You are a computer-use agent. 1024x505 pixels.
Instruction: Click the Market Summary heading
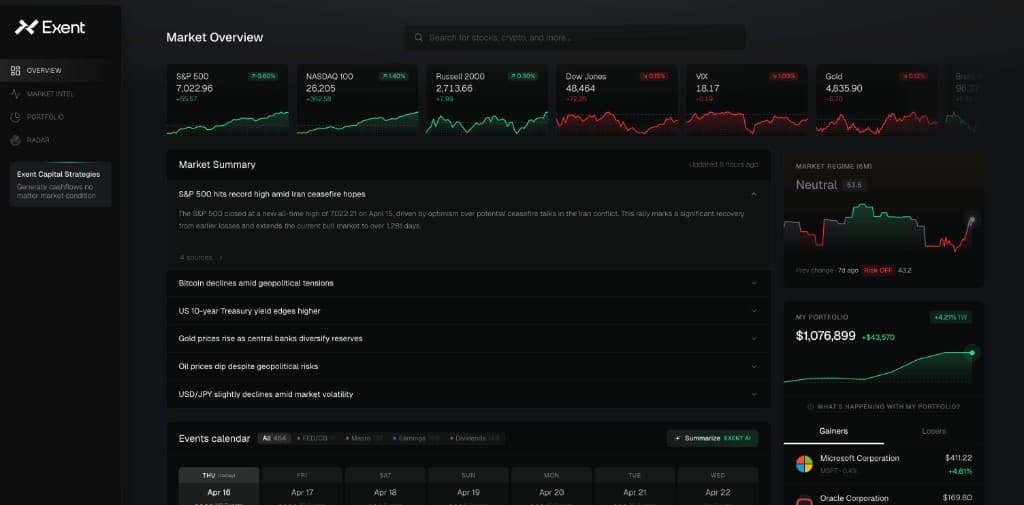(217, 165)
